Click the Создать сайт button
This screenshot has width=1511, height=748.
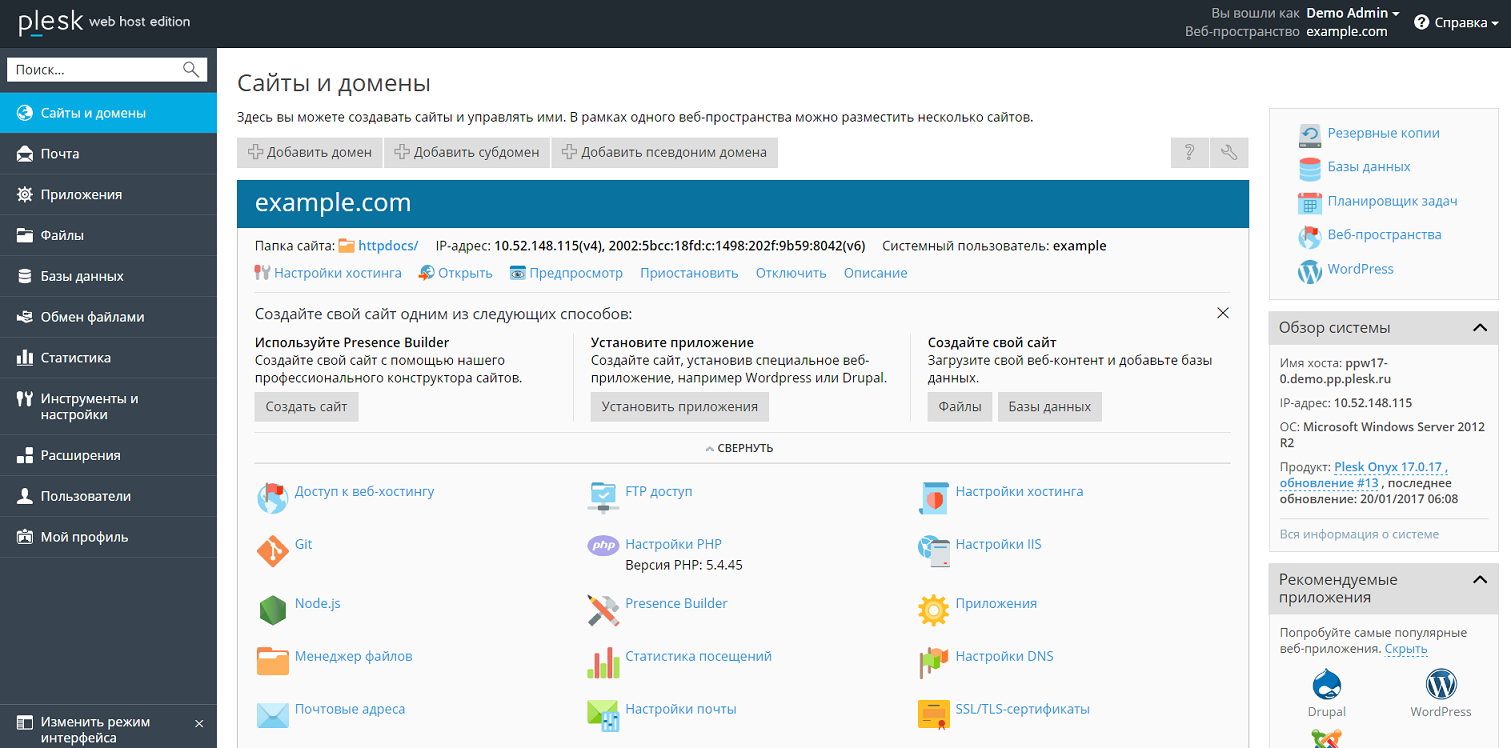pyautogui.click(x=307, y=407)
